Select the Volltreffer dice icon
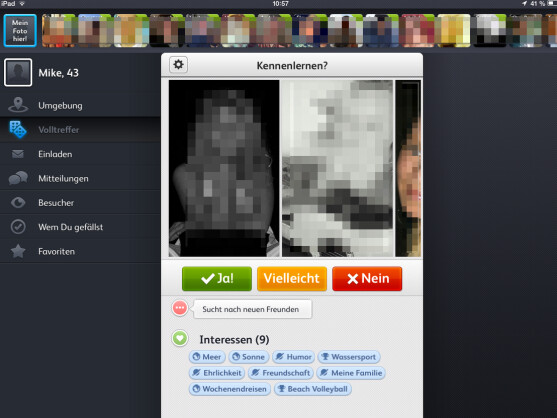 [x=18, y=129]
